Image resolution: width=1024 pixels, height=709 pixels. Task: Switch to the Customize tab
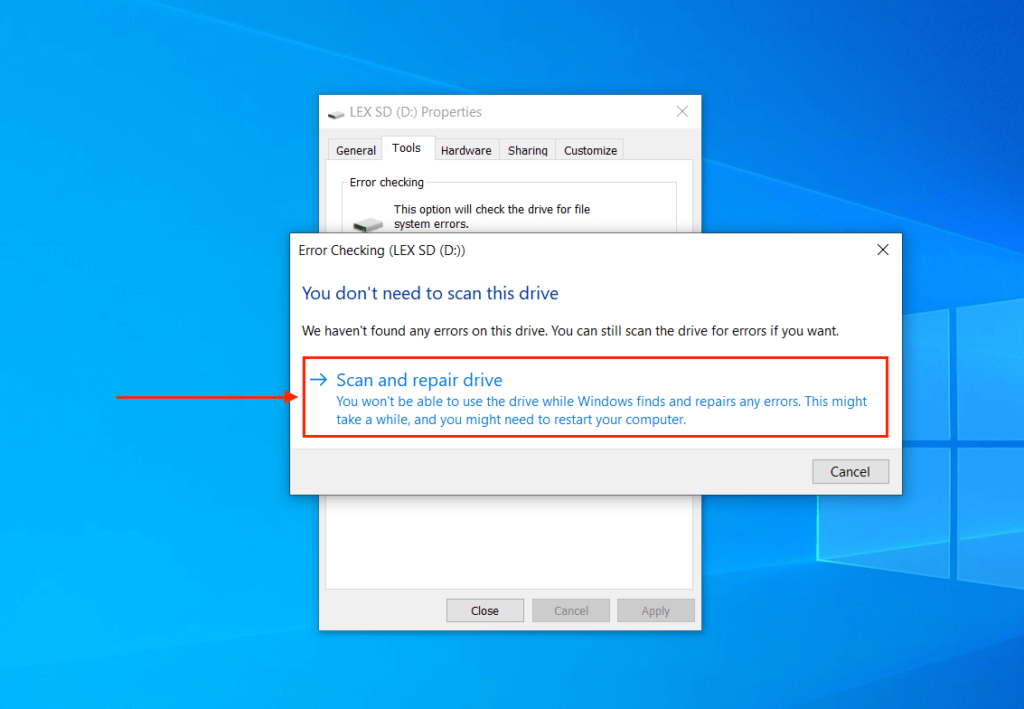tap(589, 149)
